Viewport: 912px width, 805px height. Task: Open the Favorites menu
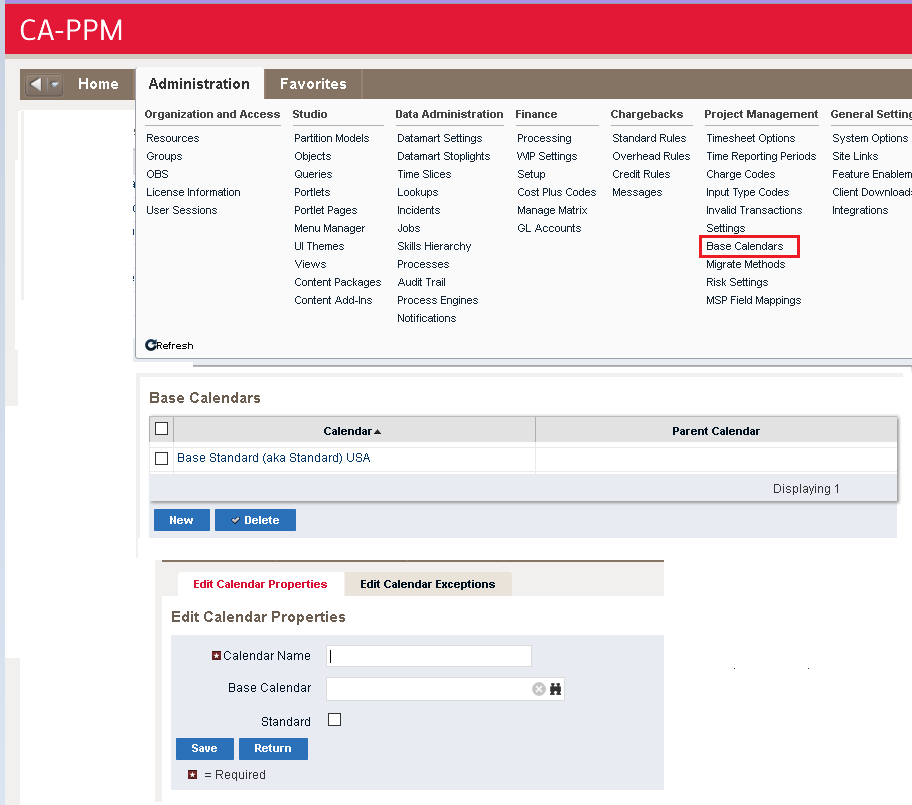coord(313,84)
